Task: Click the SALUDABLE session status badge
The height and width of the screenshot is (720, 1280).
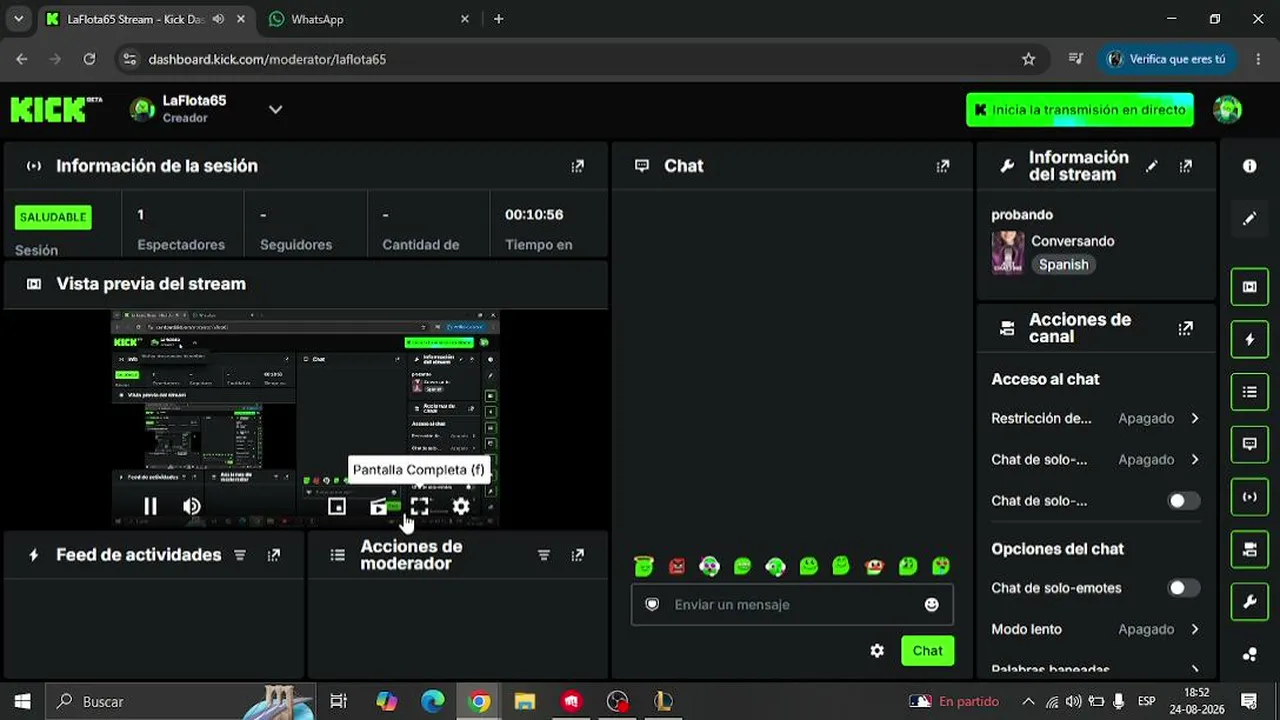Action: [53, 217]
